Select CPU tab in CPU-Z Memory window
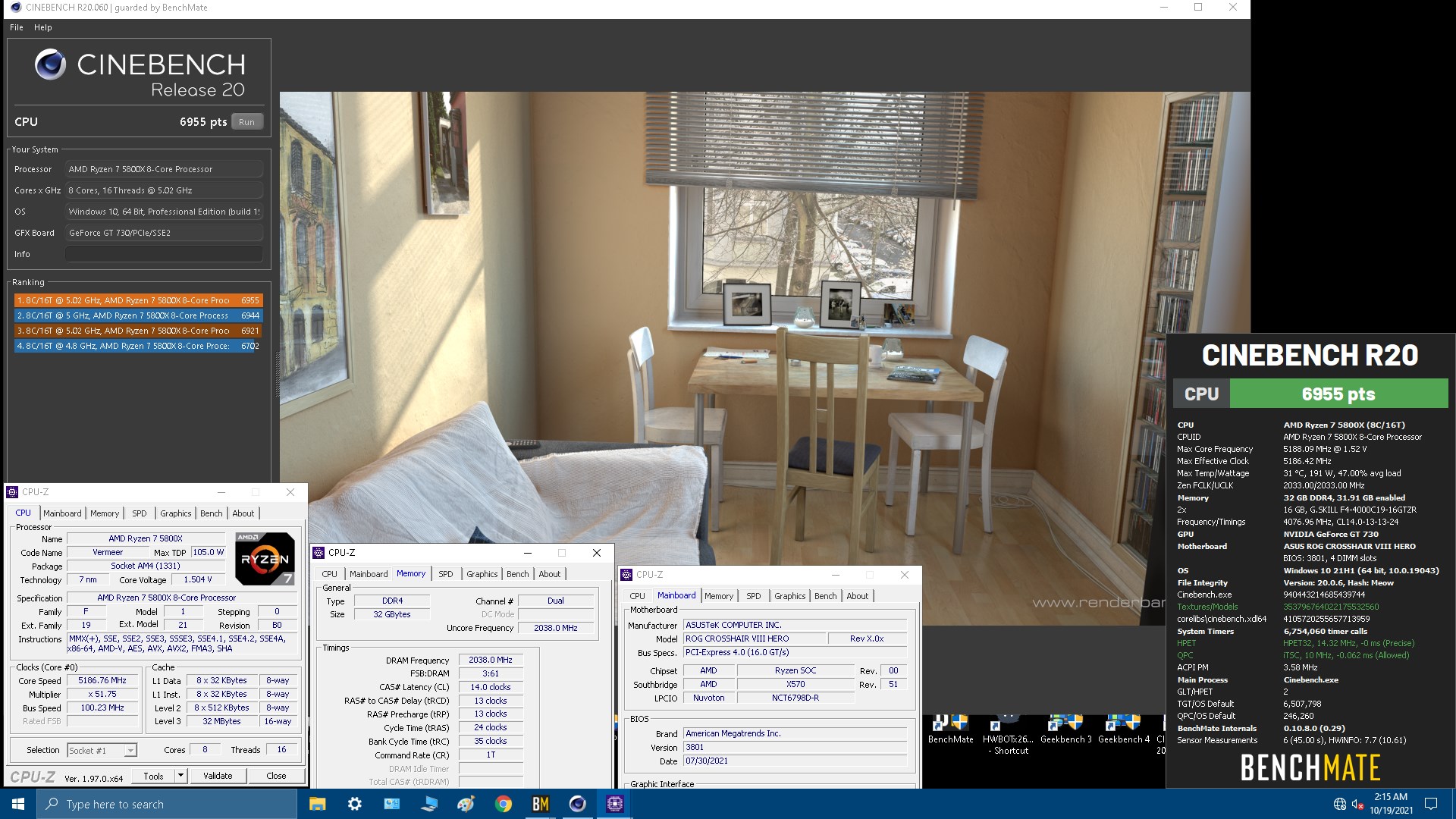This screenshot has width=1456, height=819. (329, 574)
